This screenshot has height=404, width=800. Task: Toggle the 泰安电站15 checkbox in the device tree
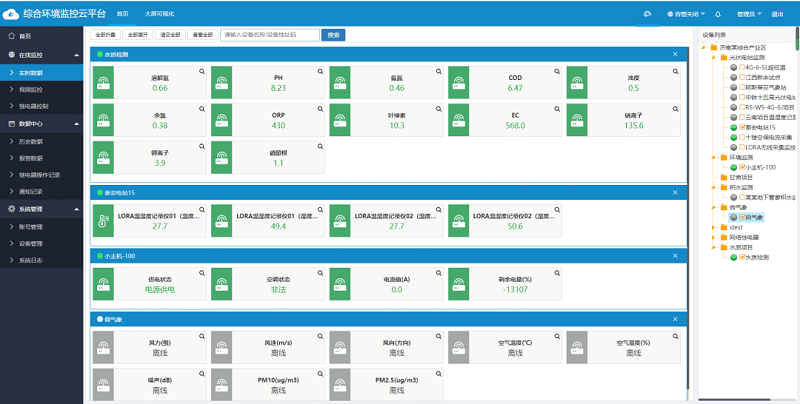point(742,127)
